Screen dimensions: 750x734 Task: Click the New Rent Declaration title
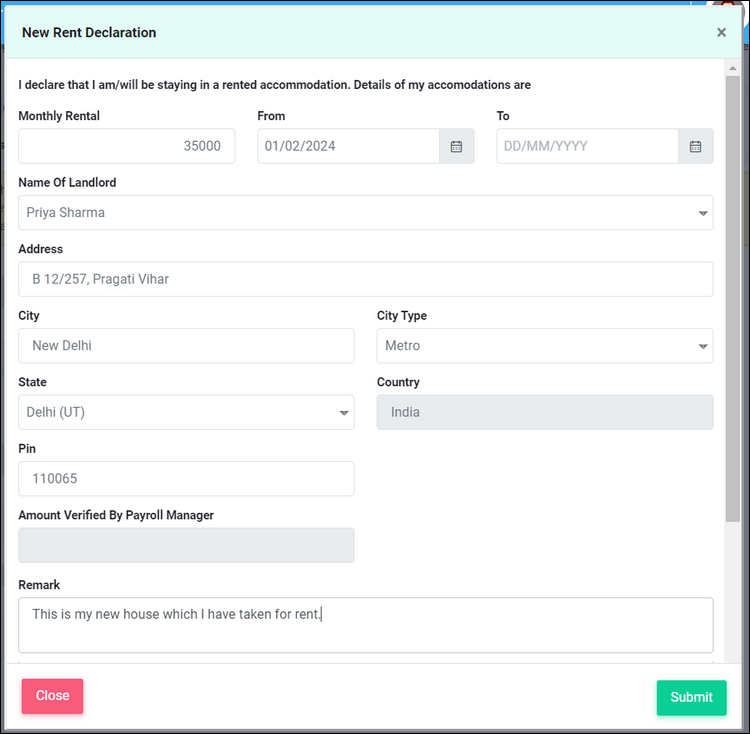point(89,33)
